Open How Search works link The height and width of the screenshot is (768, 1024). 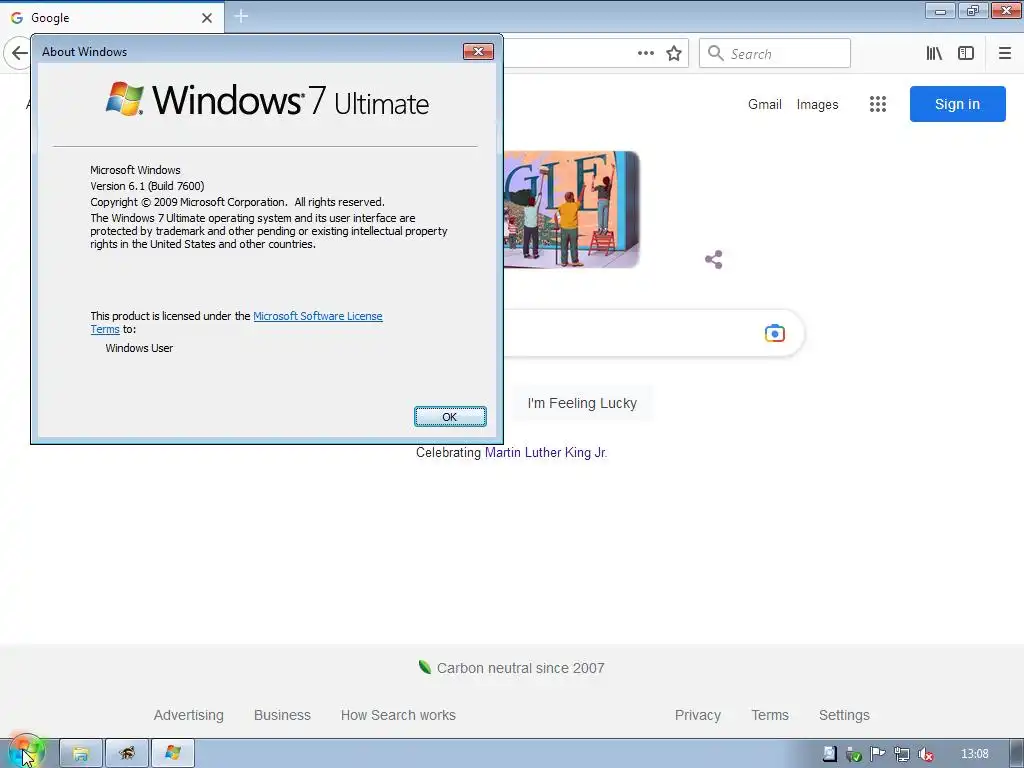click(398, 715)
